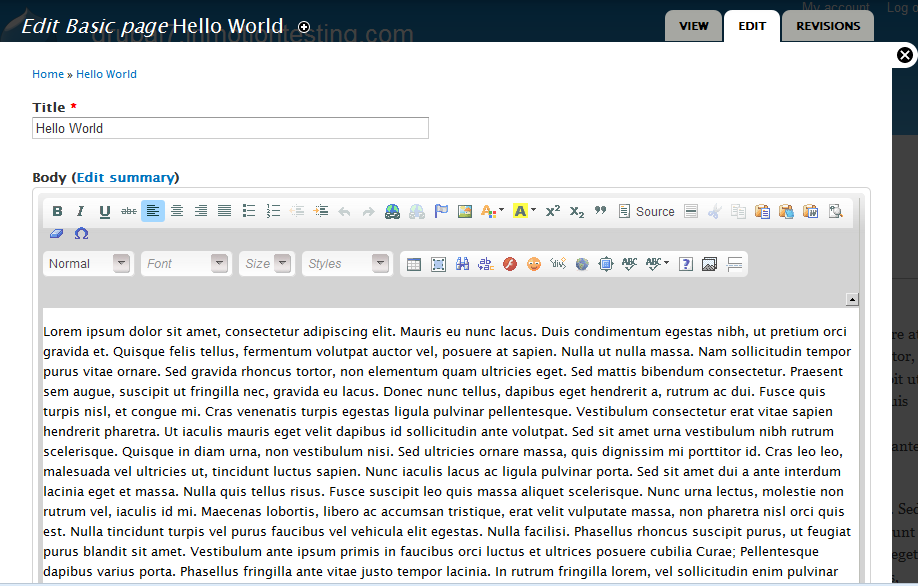The width and height of the screenshot is (918, 586).
Task: Click the Cut scissors icon
Action: 714,211
